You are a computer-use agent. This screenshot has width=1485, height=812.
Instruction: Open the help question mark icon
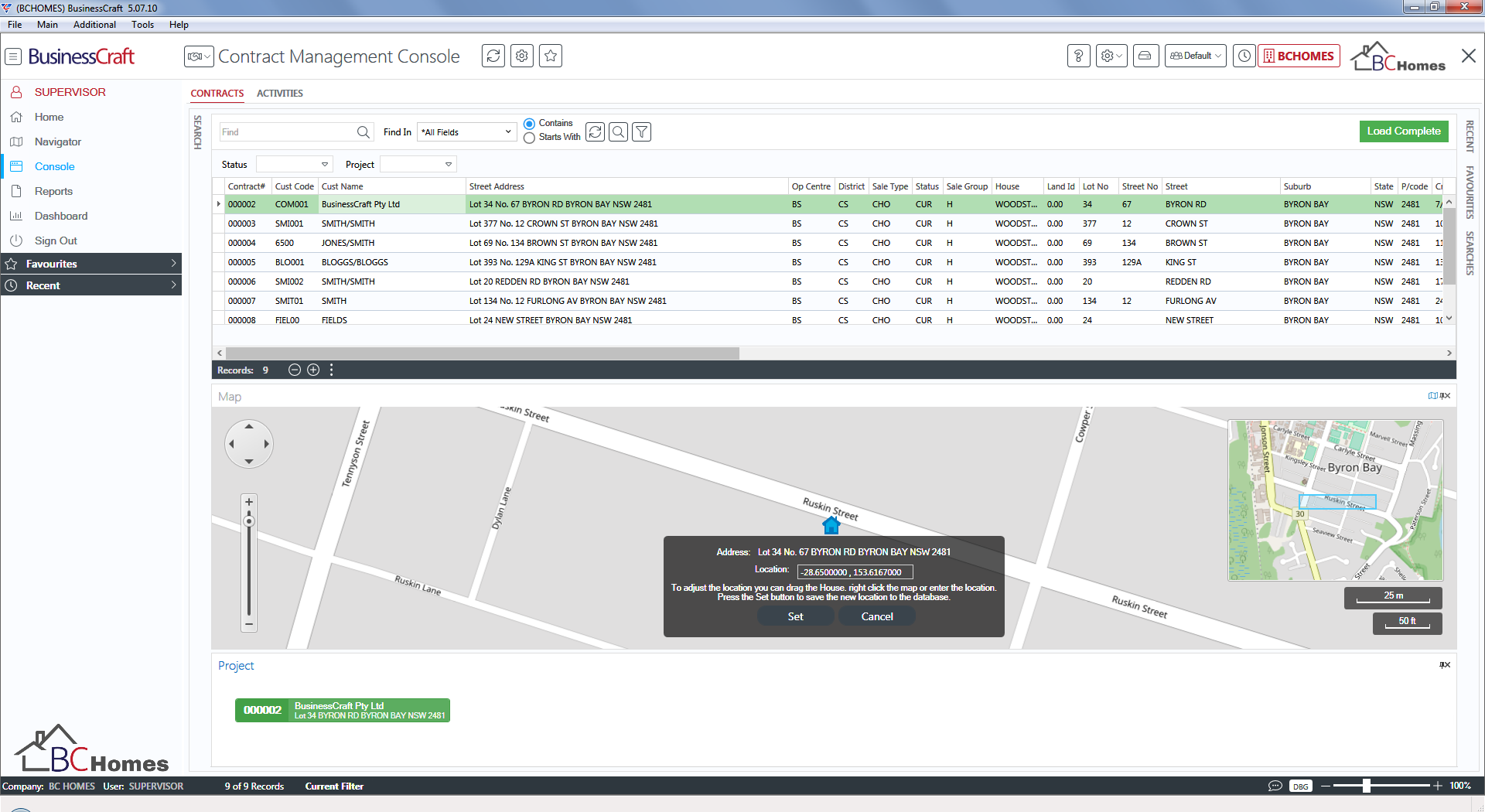click(1079, 56)
